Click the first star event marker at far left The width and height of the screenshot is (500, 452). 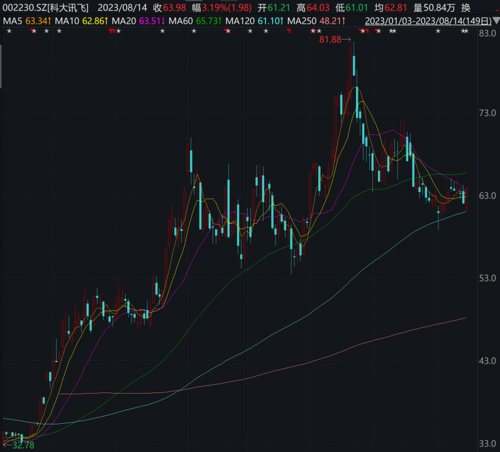[9, 31]
